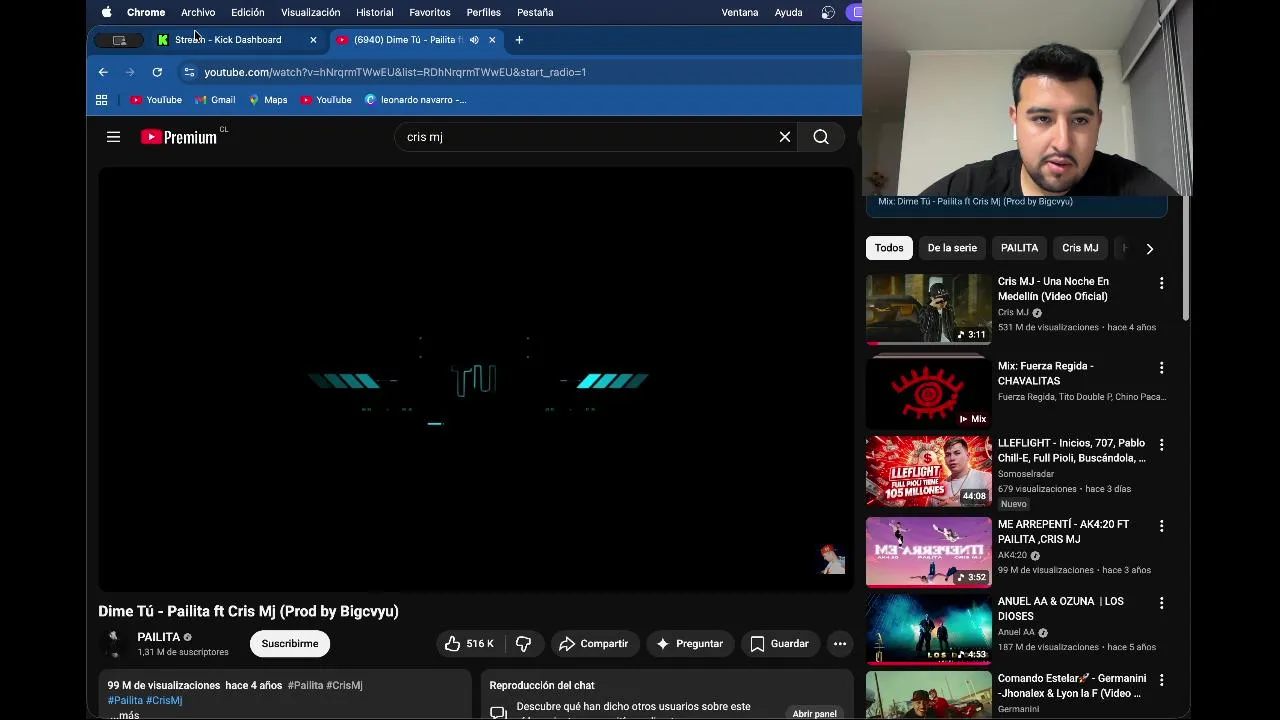
Task: Save the video with Guardar
Action: pos(779,644)
